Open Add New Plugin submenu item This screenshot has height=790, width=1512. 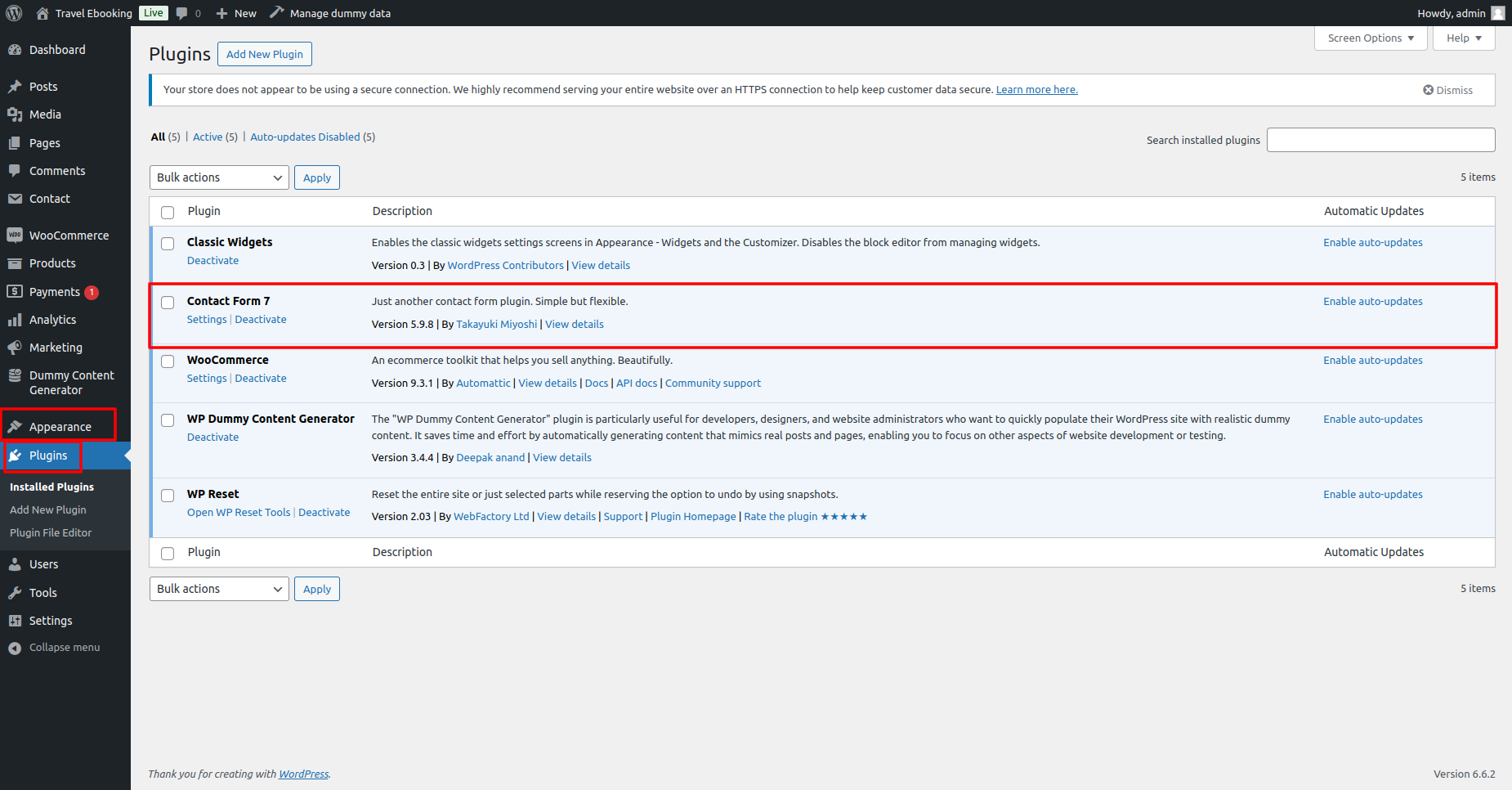[x=48, y=509]
